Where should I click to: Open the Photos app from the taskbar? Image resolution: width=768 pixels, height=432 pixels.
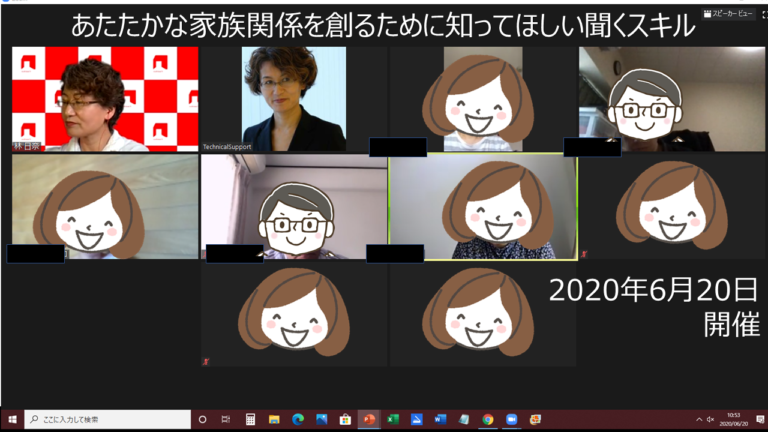(322, 419)
